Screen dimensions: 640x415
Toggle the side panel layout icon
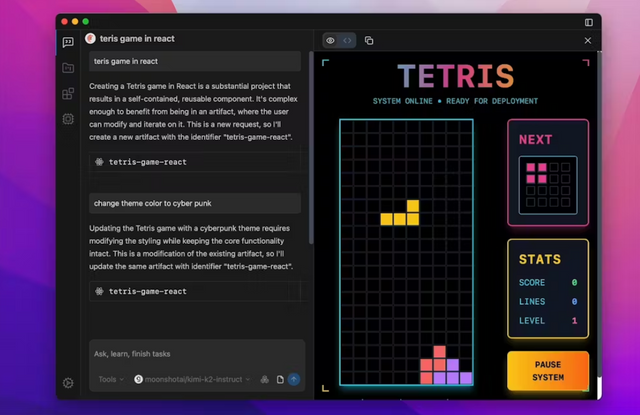point(589,22)
